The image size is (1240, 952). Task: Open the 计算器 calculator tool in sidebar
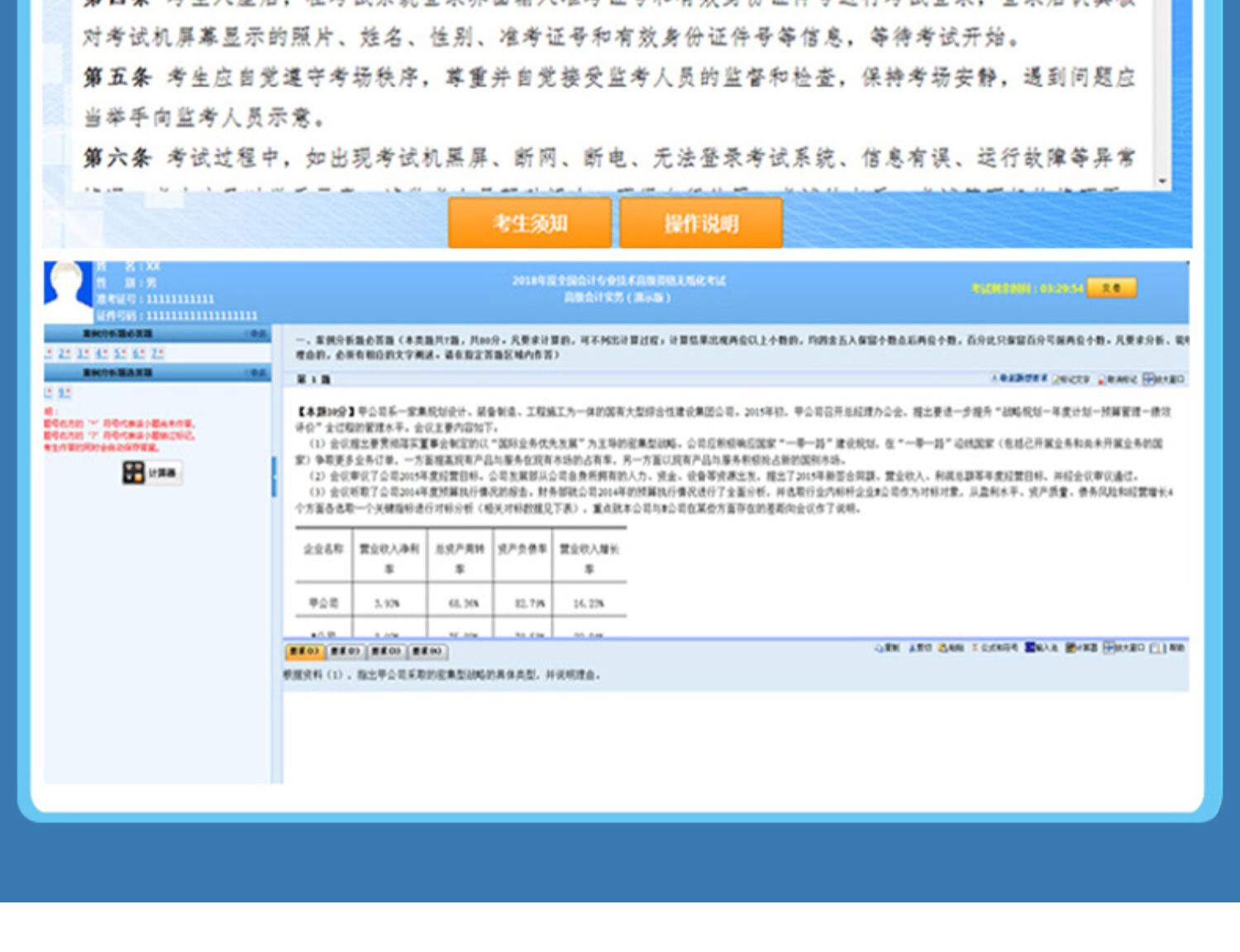click(152, 473)
